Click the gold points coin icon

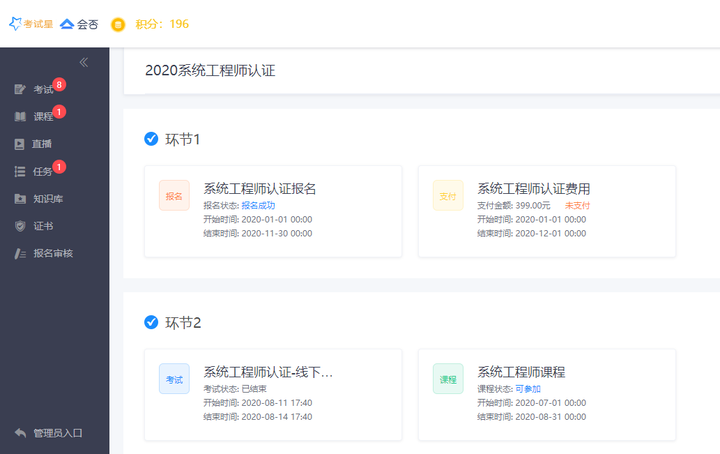[118, 24]
